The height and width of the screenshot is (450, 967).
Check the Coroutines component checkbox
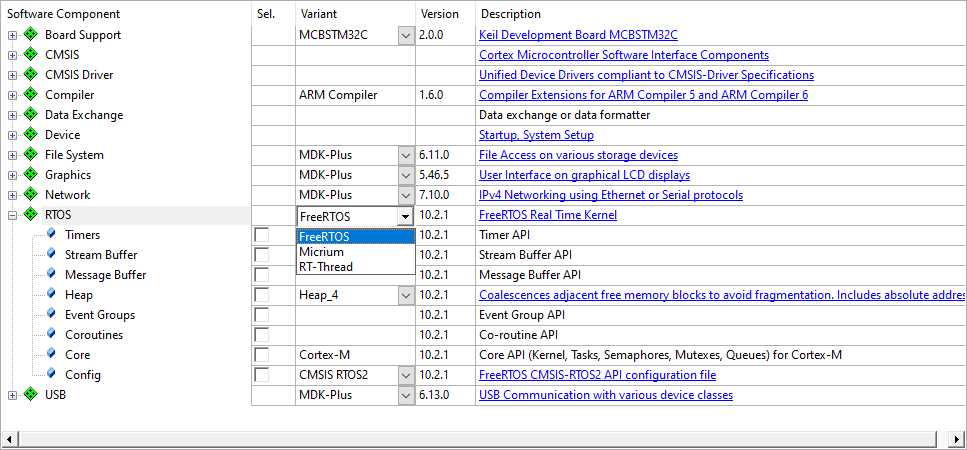click(262, 335)
